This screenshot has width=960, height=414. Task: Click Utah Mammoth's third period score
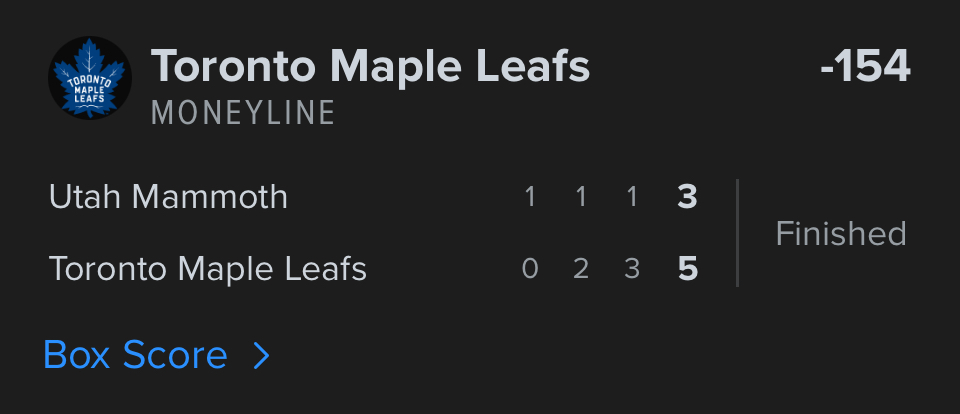pos(632,197)
